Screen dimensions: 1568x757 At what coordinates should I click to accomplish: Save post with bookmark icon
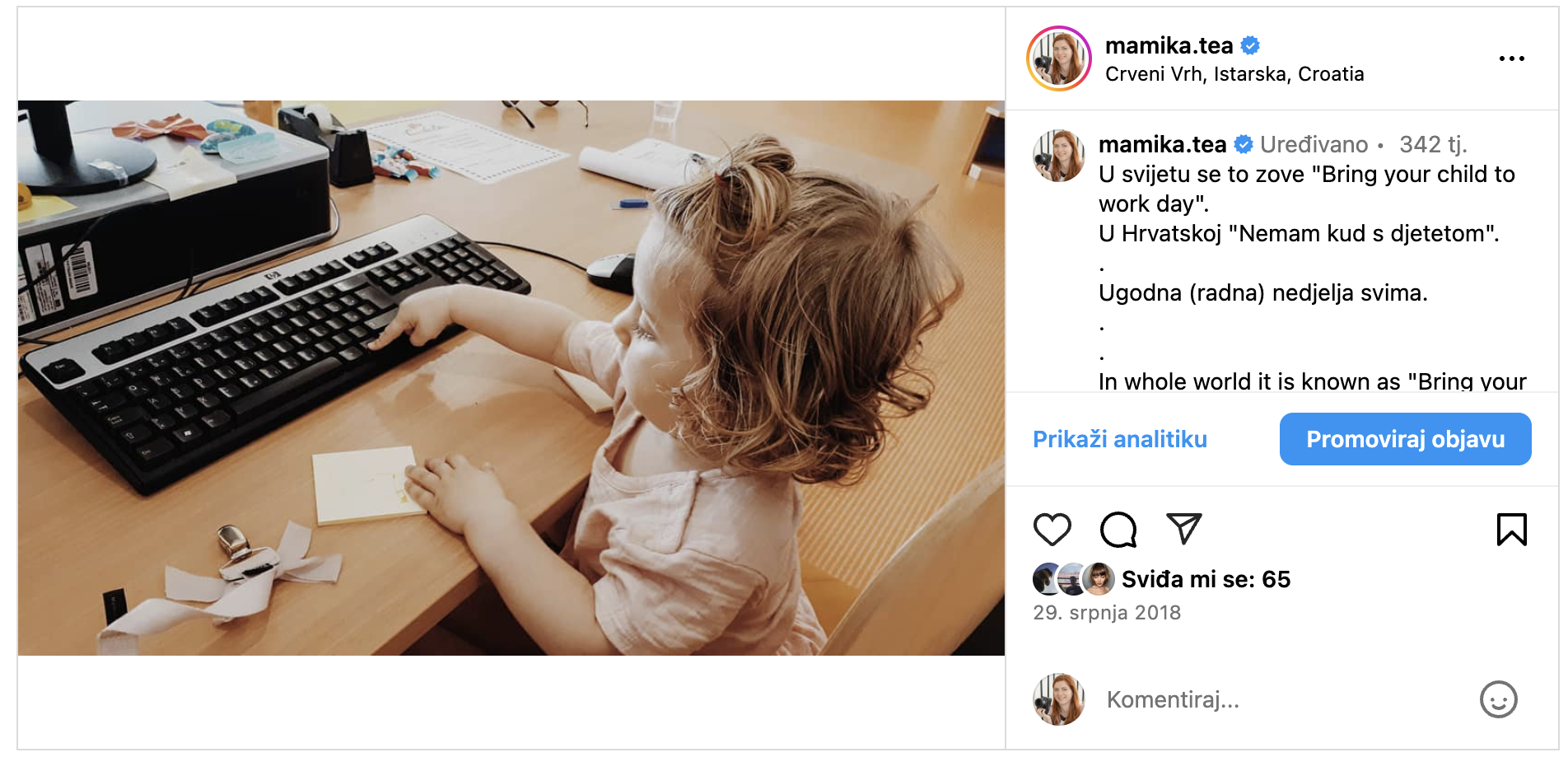[1511, 530]
